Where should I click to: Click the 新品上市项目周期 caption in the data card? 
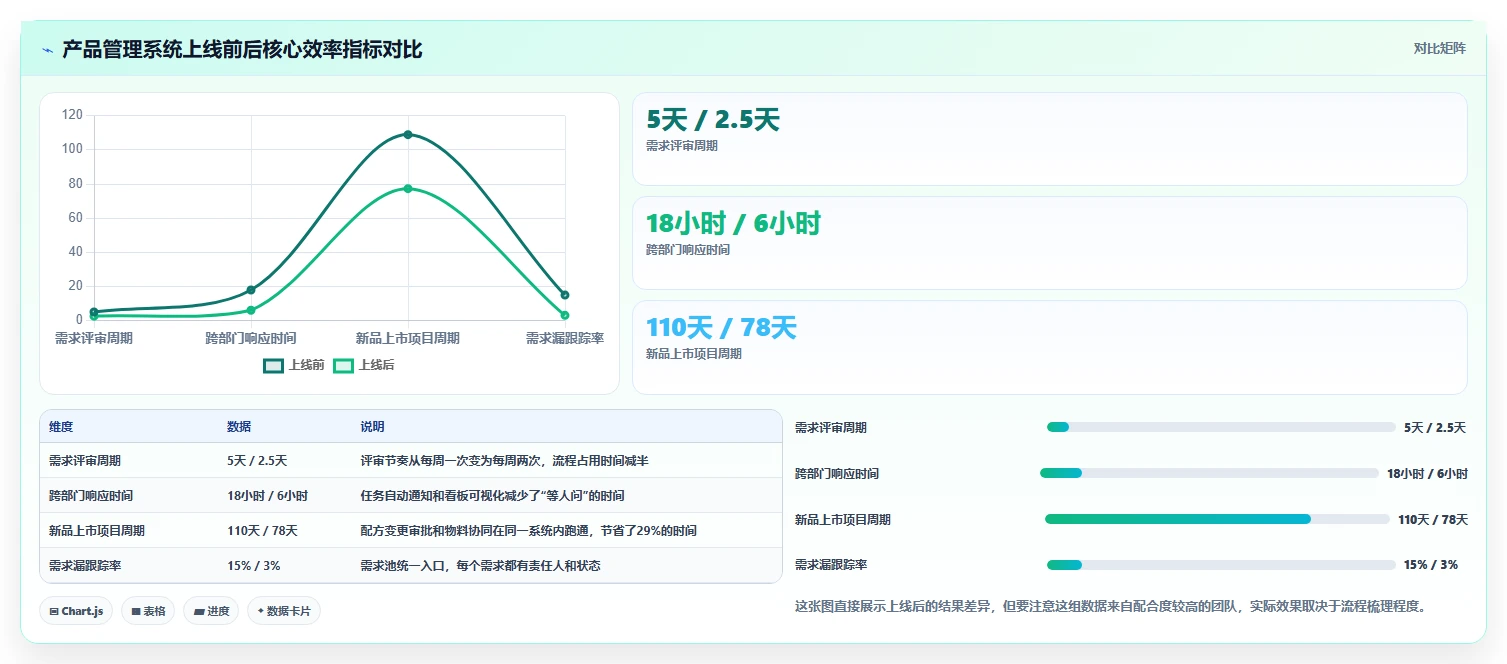point(694,354)
